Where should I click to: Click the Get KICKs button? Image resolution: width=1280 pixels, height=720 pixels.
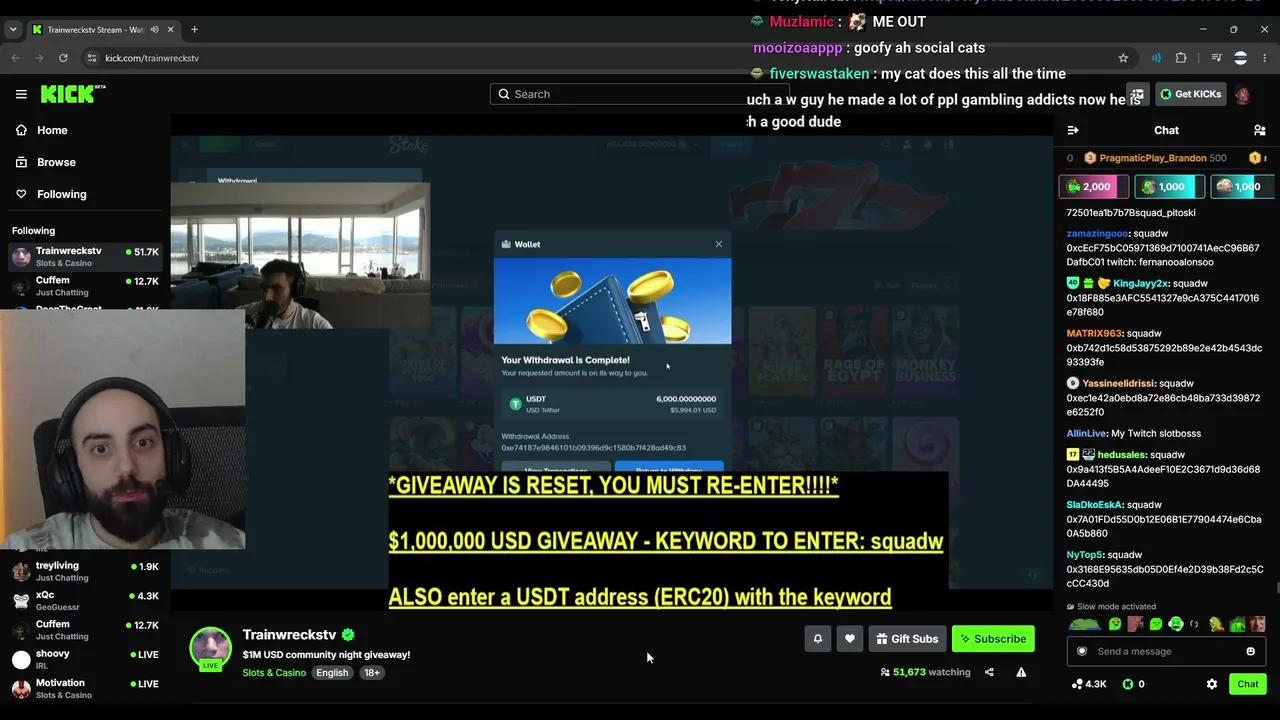click(x=1190, y=94)
